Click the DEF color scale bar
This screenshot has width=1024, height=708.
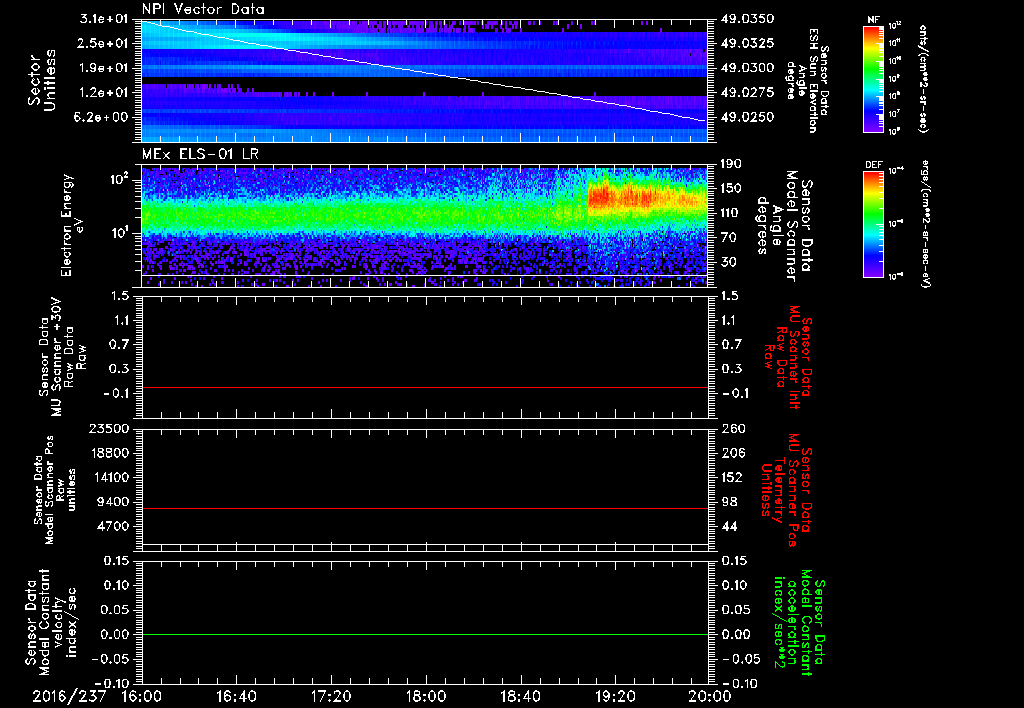pyautogui.click(x=873, y=223)
